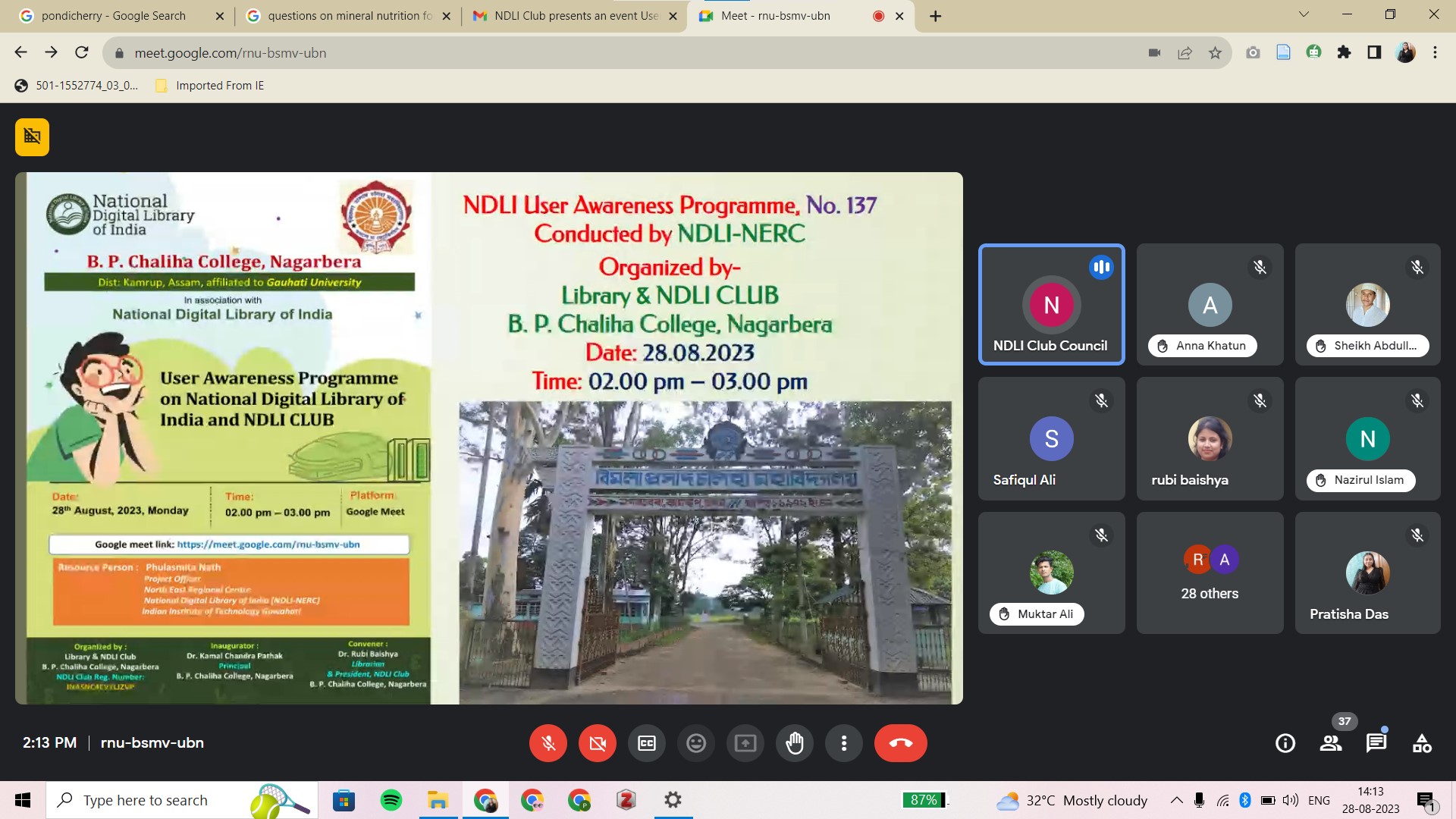Open Chrome three-dot menu

[x=1435, y=52]
